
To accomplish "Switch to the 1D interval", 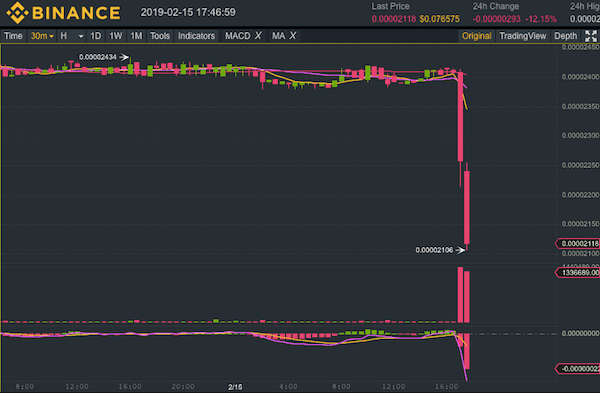I will (x=96, y=36).
